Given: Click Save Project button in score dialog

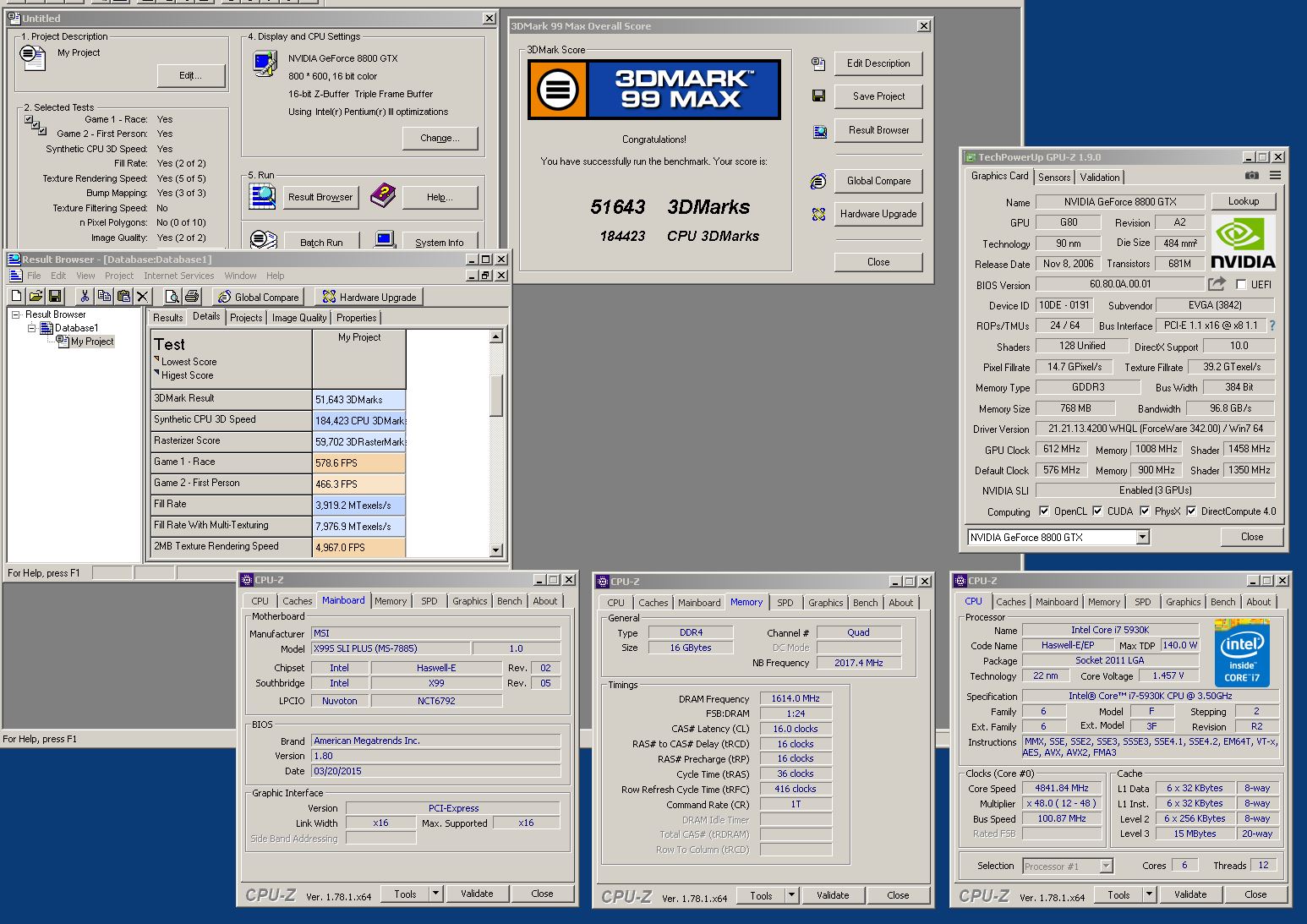Looking at the screenshot, I should click(878, 96).
